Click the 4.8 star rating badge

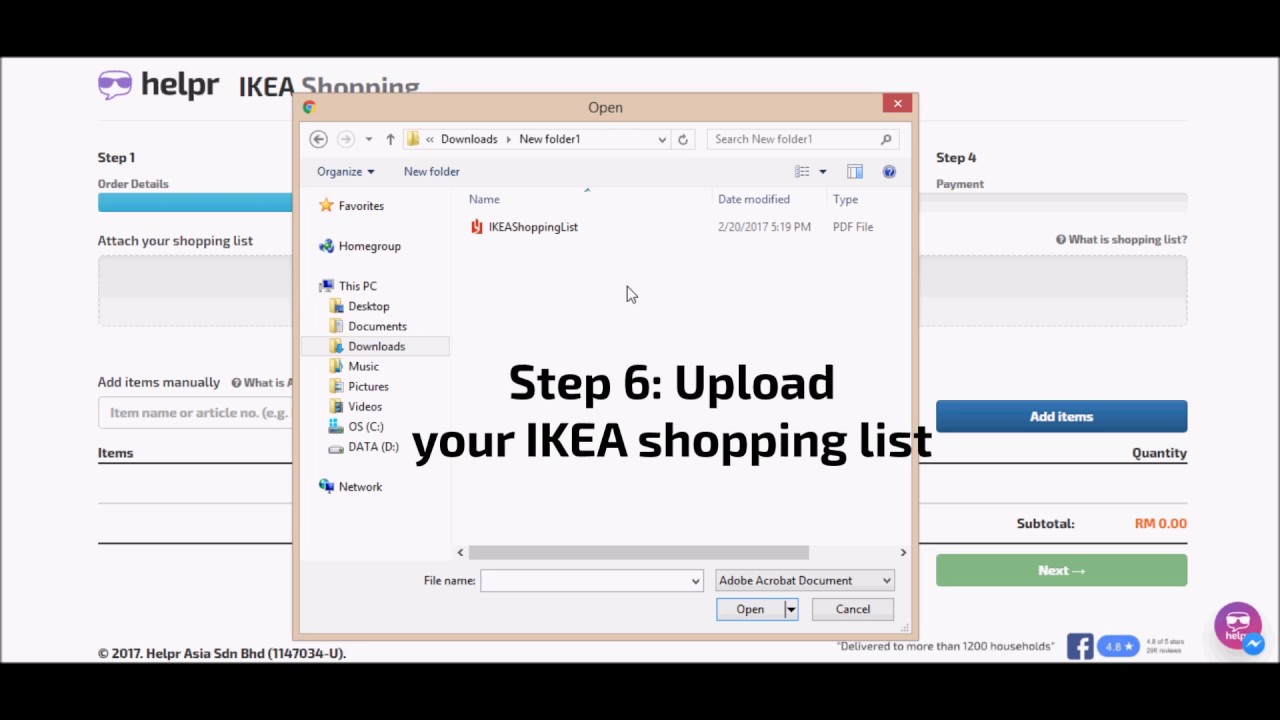[1119, 646]
